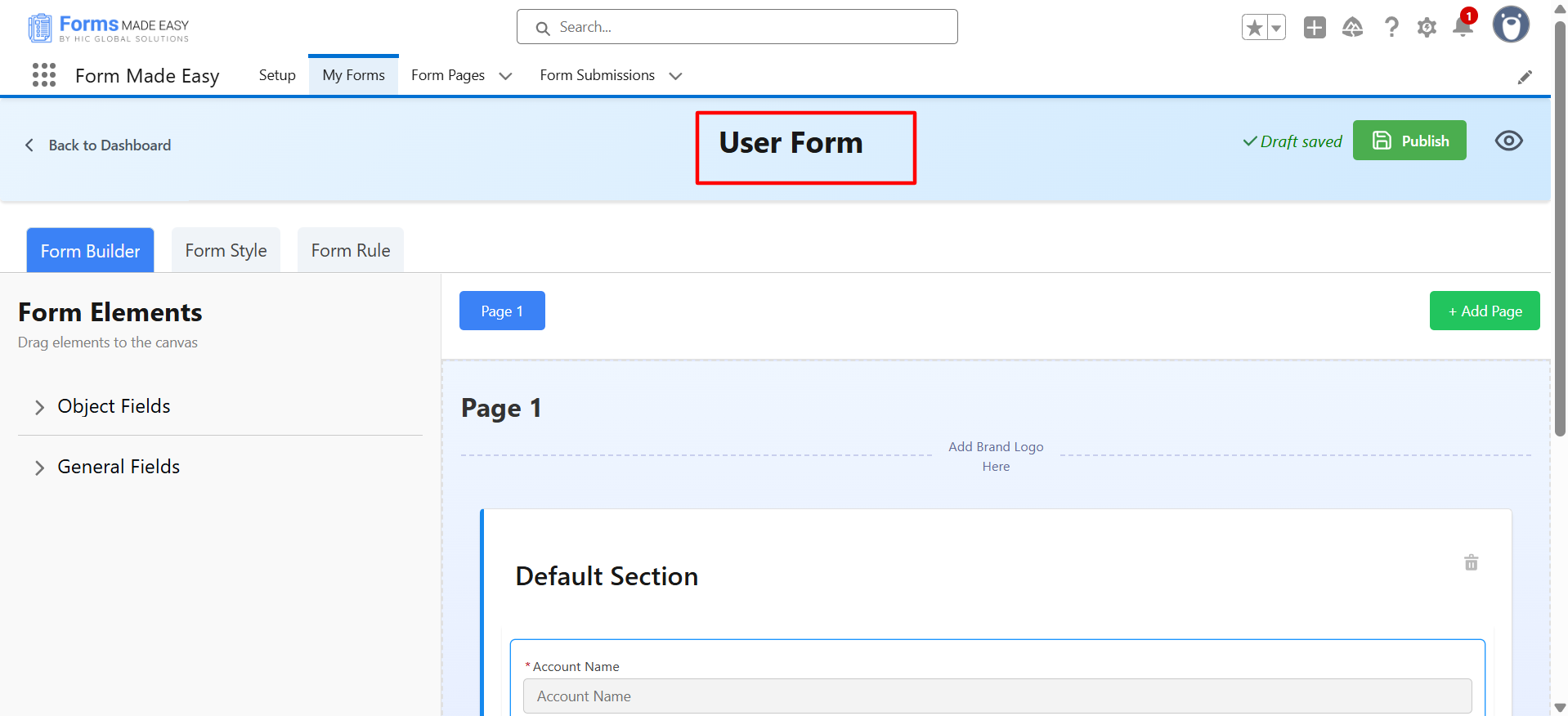Delete Default Section with trash icon

click(1472, 562)
